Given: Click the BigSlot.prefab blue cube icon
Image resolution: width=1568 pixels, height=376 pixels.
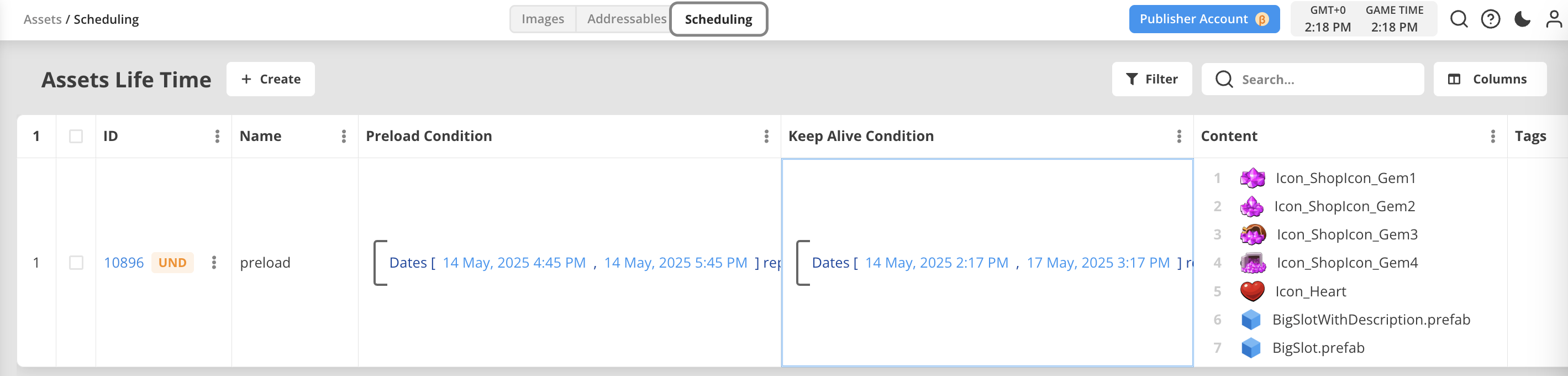Looking at the screenshot, I should pyautogui.click(x=1250, y=347).
